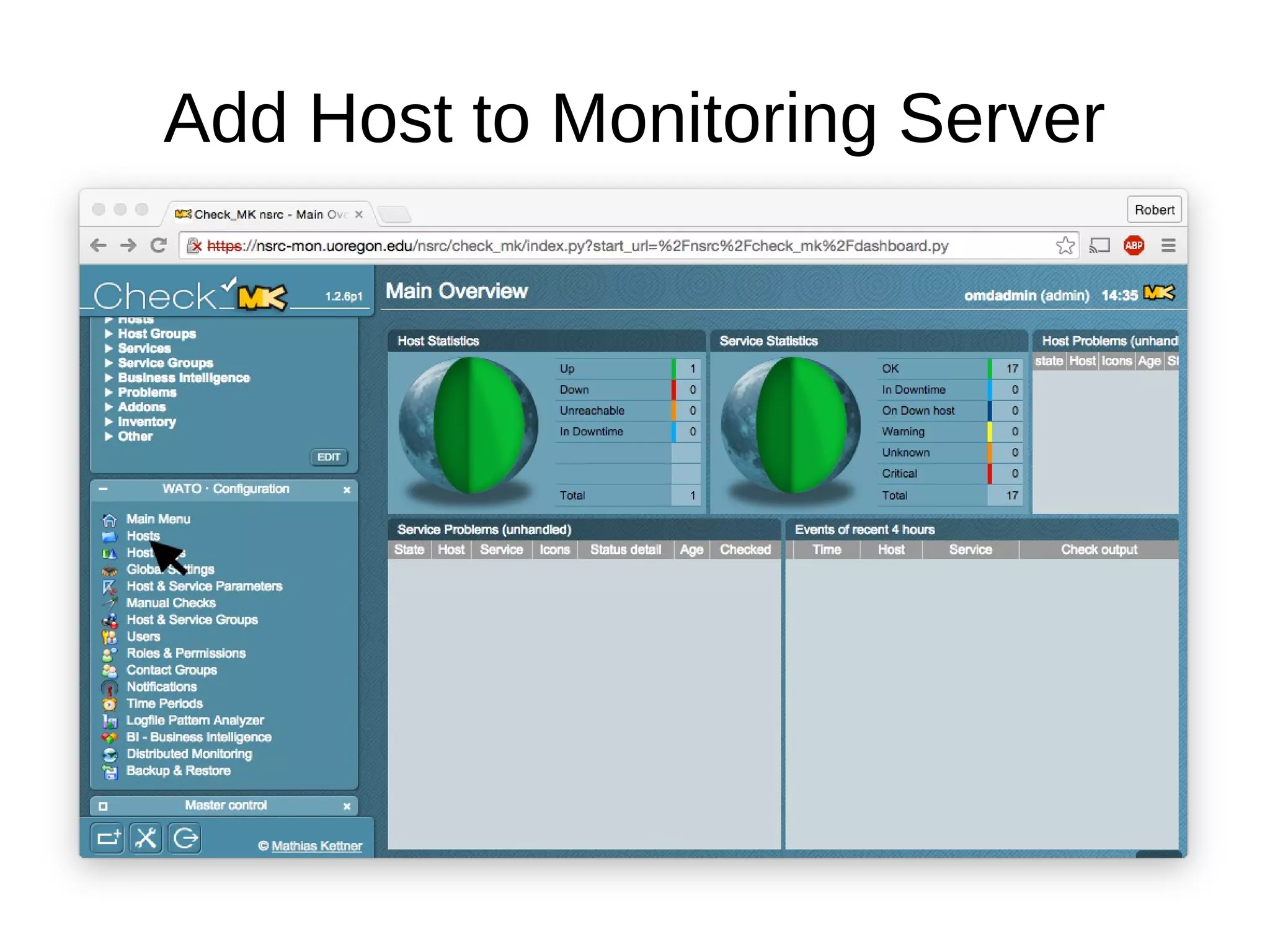Open Notifications menu entry
The height and width of the screenshot is (952, 1270).
[x=161, y=687]
